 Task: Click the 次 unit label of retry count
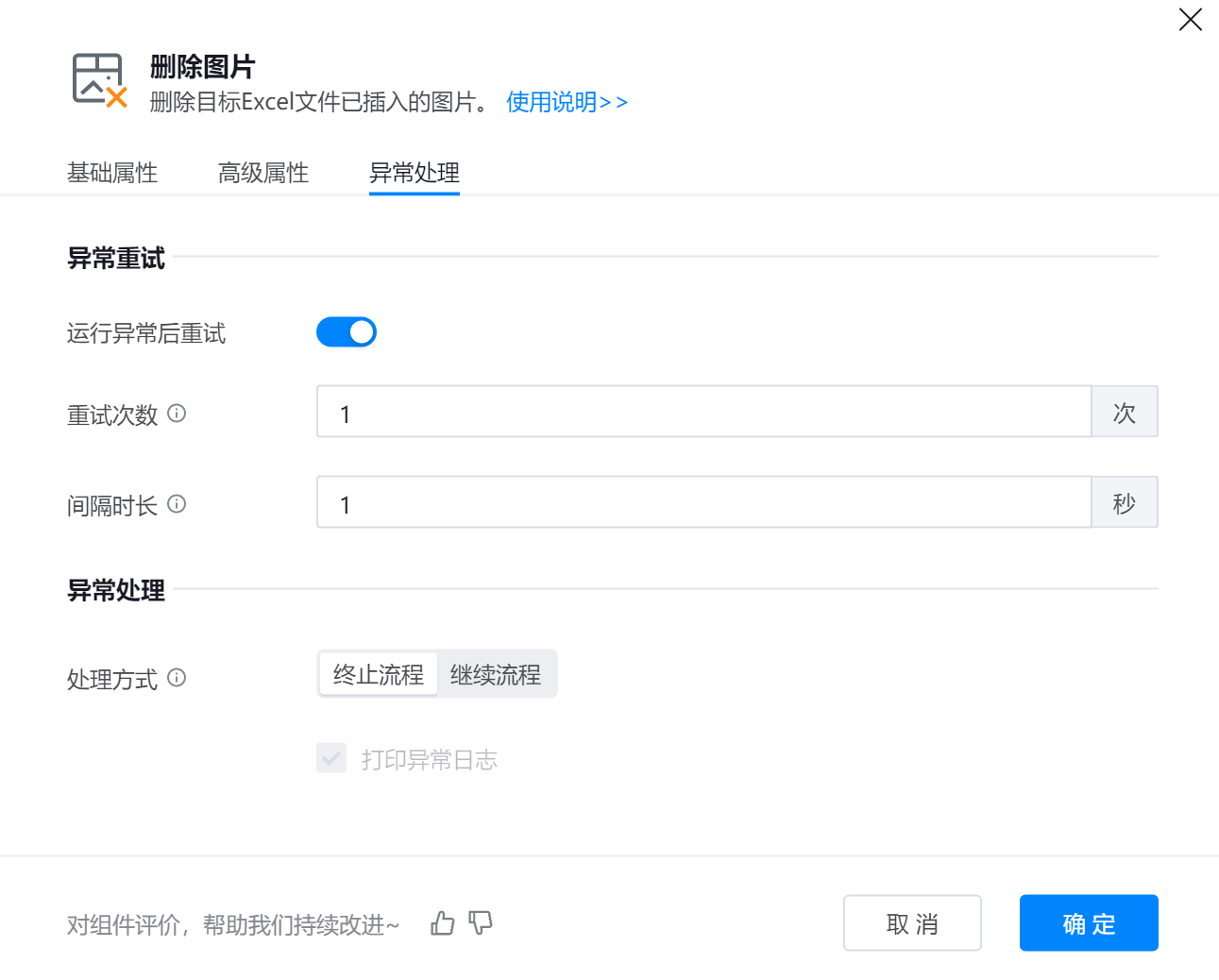point(1125,412)
